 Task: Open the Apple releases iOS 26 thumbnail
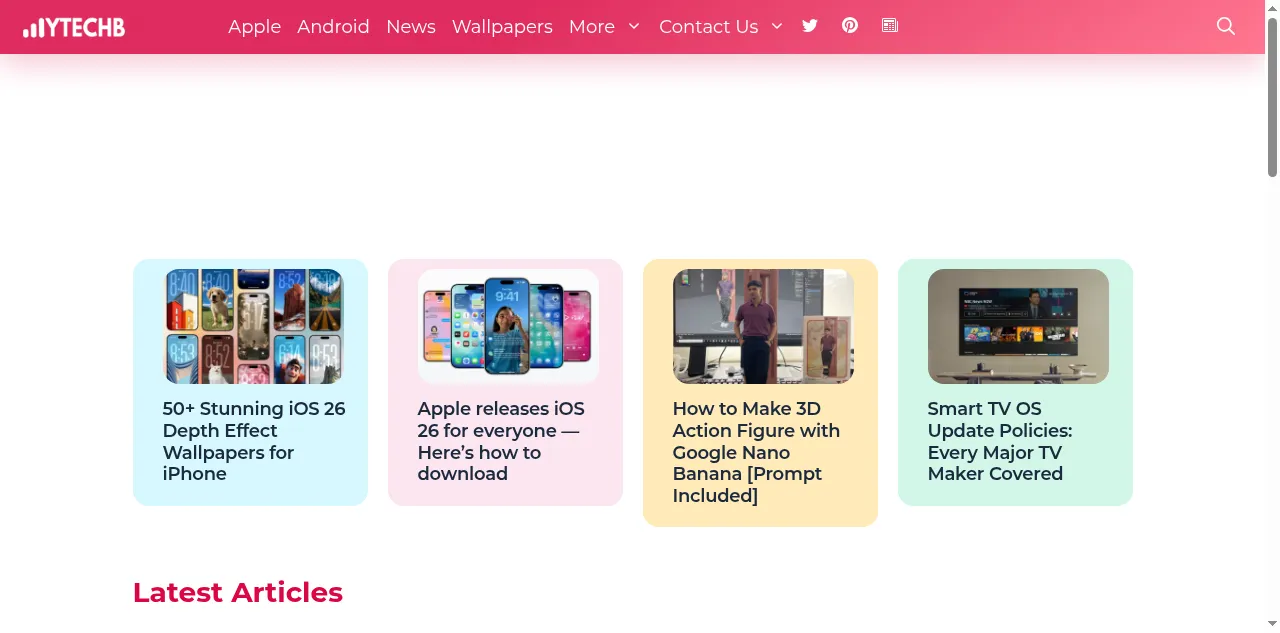pos(508,326)
